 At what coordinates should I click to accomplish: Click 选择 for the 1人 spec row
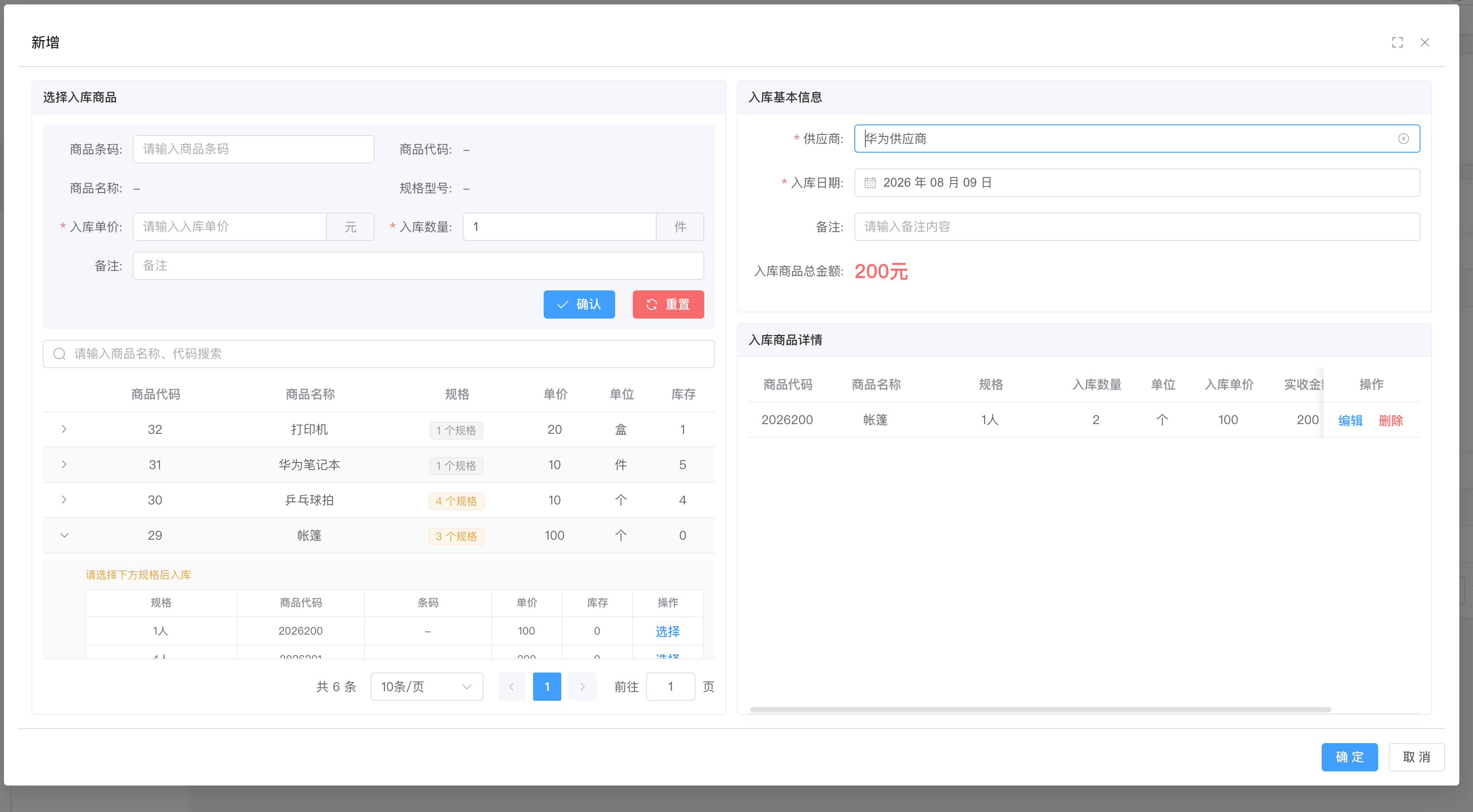667,632
